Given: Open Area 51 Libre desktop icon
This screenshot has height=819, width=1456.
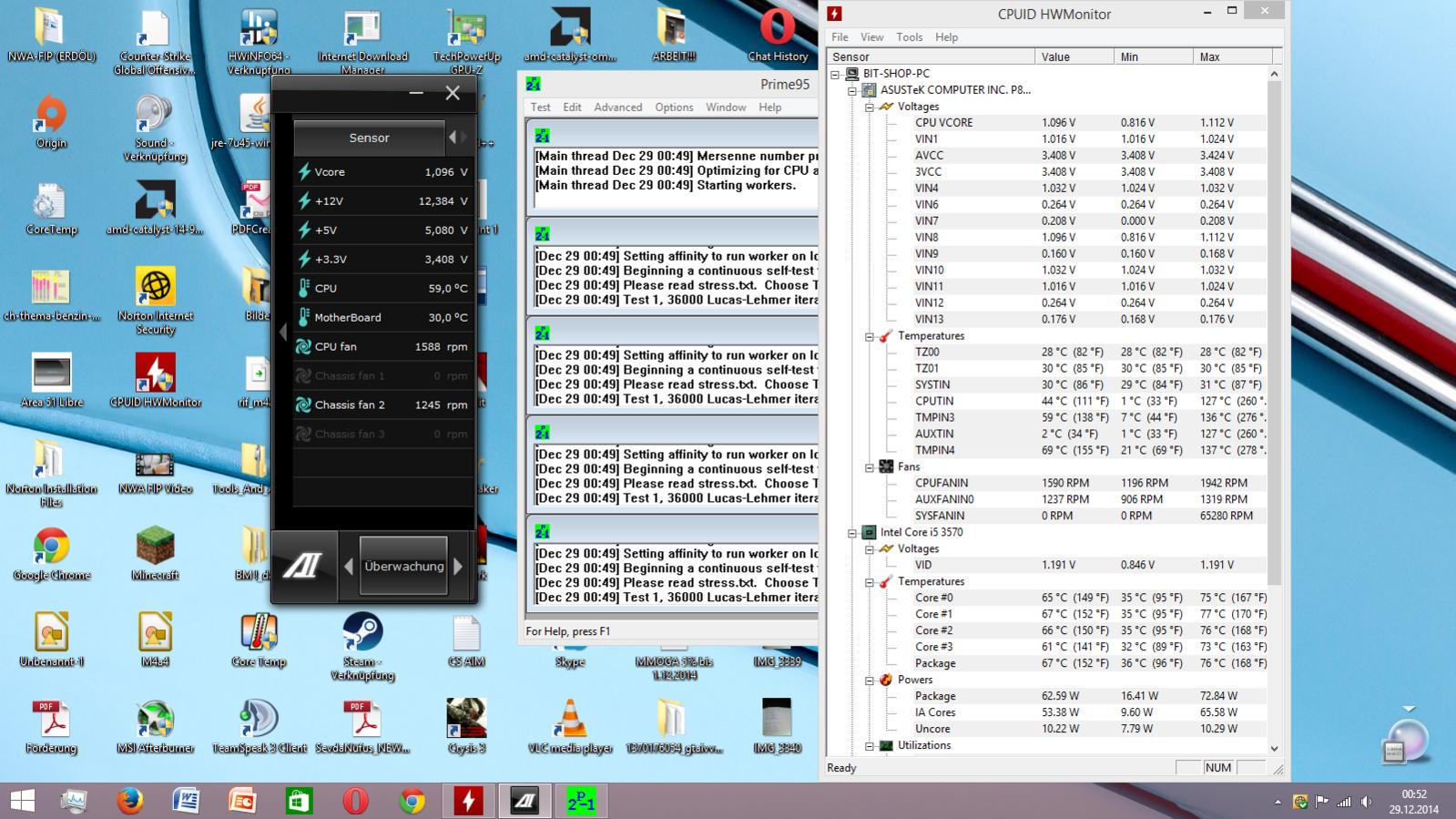Looking at the screenshot, I should (51, 379).
